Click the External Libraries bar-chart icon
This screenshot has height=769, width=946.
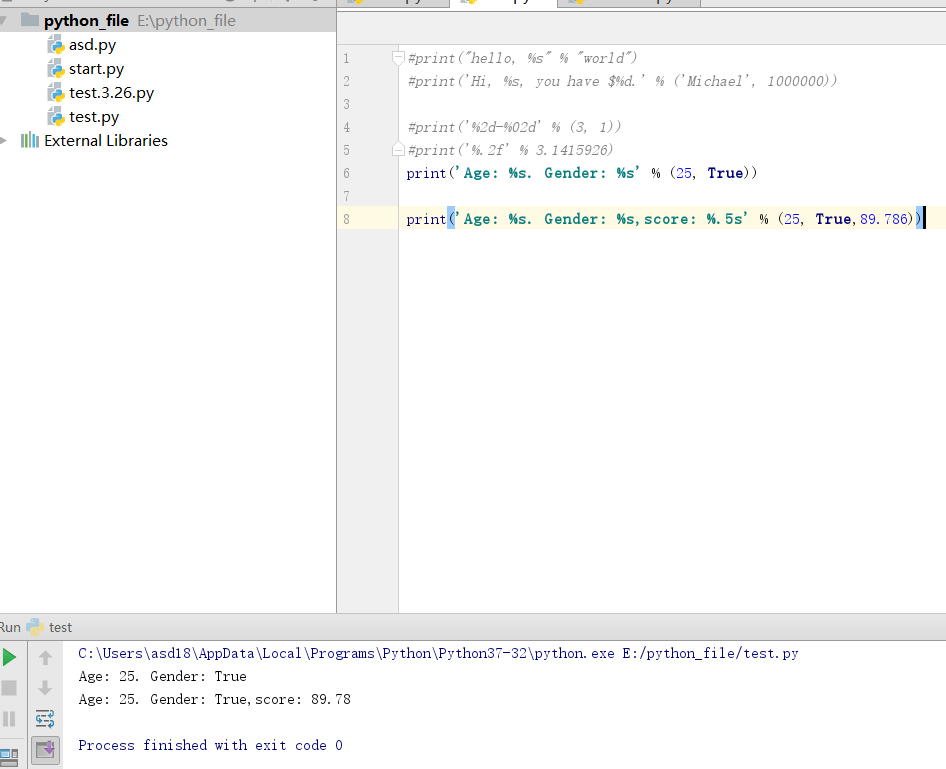[x=30, y=141]
